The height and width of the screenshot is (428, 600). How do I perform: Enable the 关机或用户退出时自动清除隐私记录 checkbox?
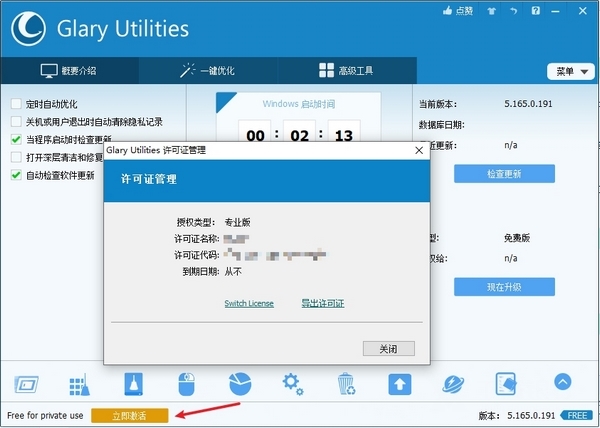pos(16,122)
